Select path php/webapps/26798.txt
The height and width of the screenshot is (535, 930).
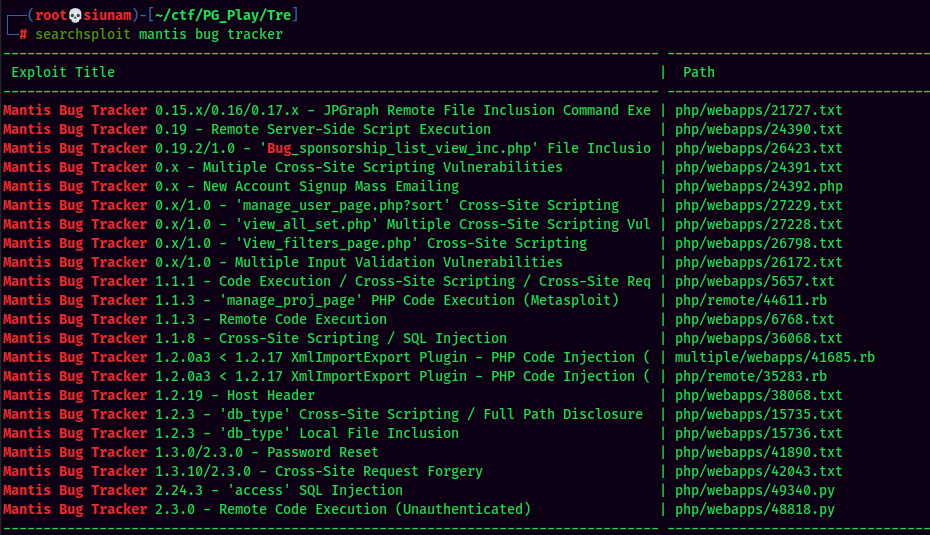point(759,243)
